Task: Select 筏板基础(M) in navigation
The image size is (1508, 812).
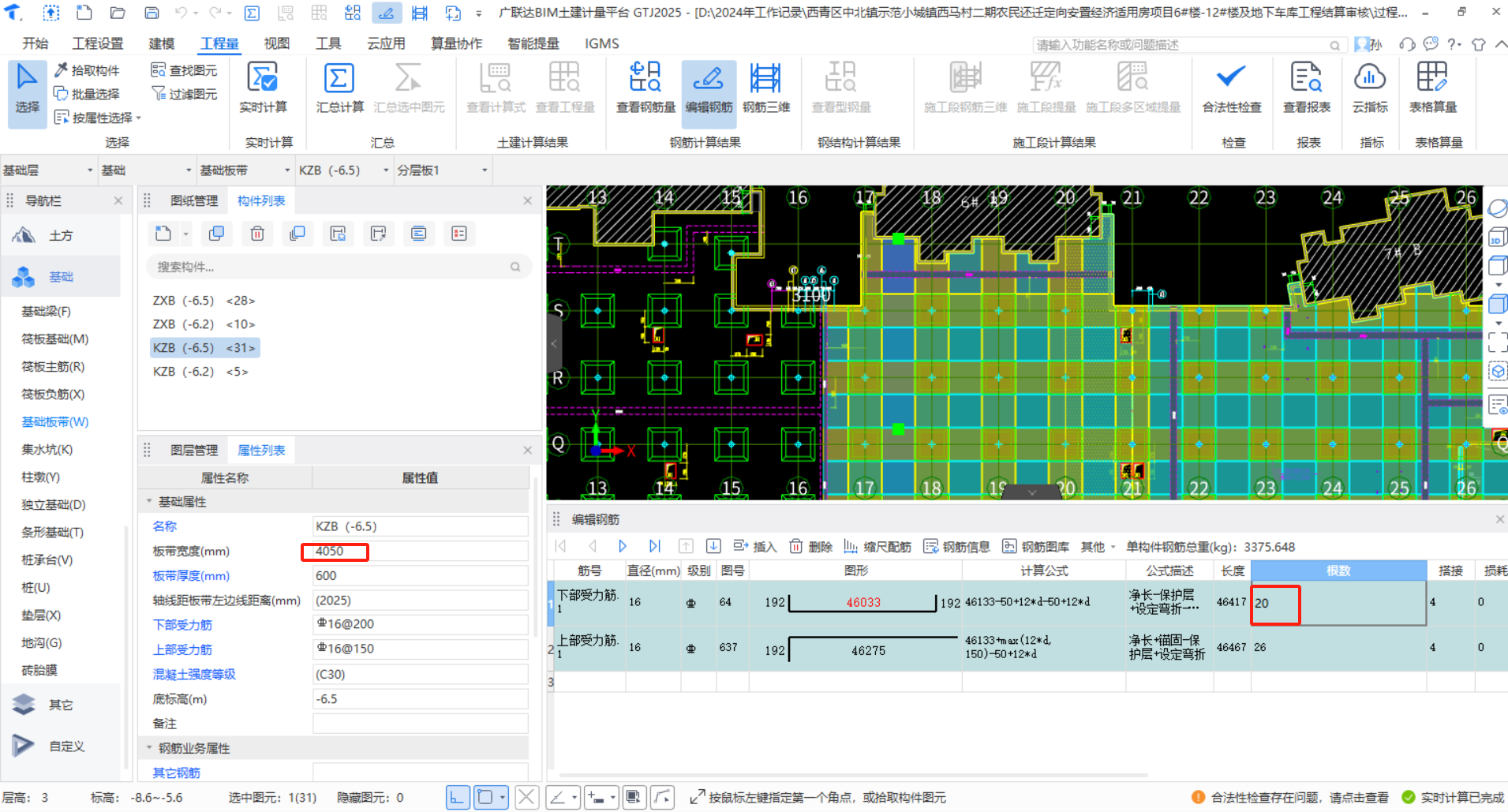Action: (55, 339)
